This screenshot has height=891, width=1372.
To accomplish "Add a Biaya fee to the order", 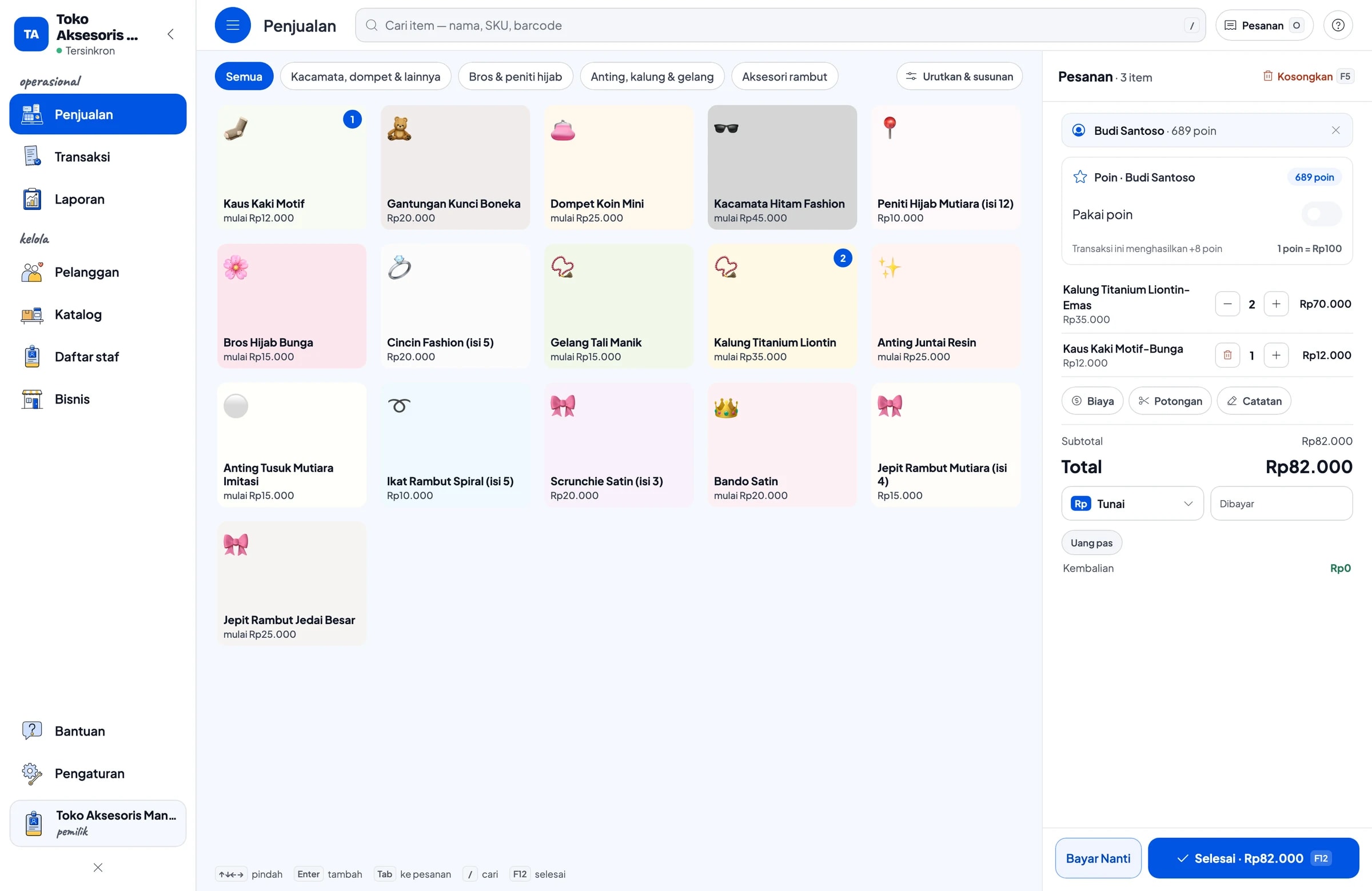I will tap(1092, 401).
